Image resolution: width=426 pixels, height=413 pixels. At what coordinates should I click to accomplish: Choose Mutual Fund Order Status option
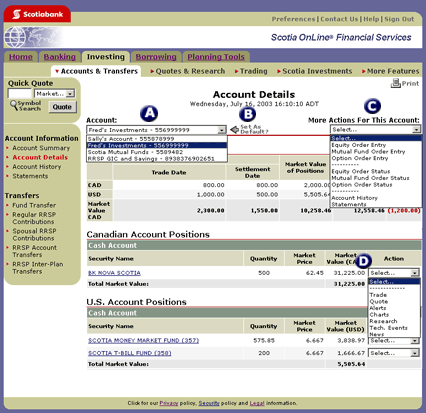[x=370, y=178]
